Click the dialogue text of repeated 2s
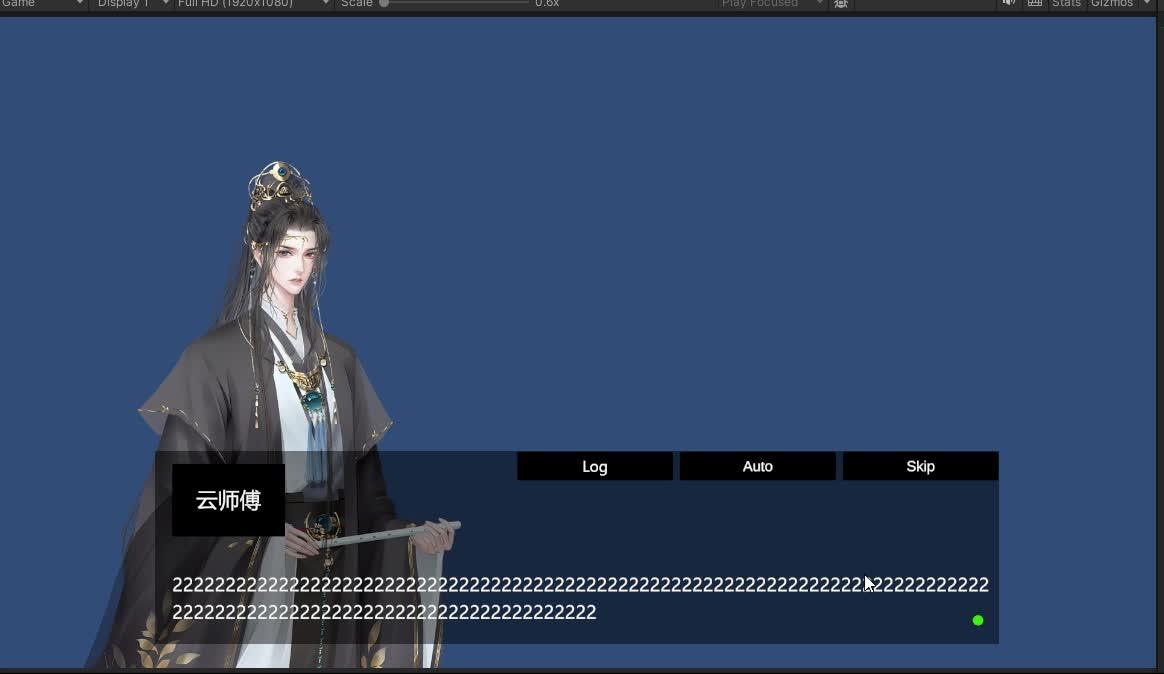Viewport: 1164px width, 674px height. pyautogui.click(x=581, y=598)
